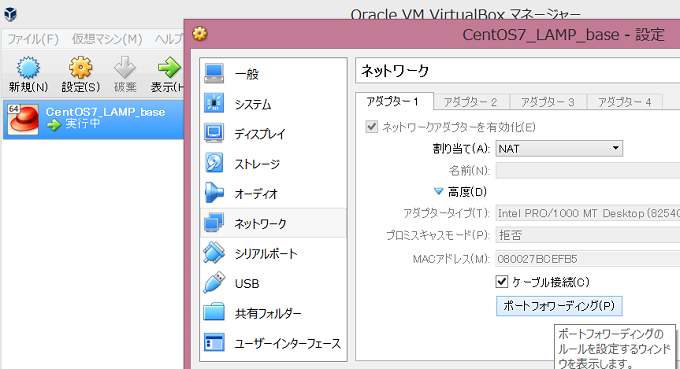This screenshot has width=680, height=369.
Task: Click the 共有フォルダー category label
Action: [268, 313]
